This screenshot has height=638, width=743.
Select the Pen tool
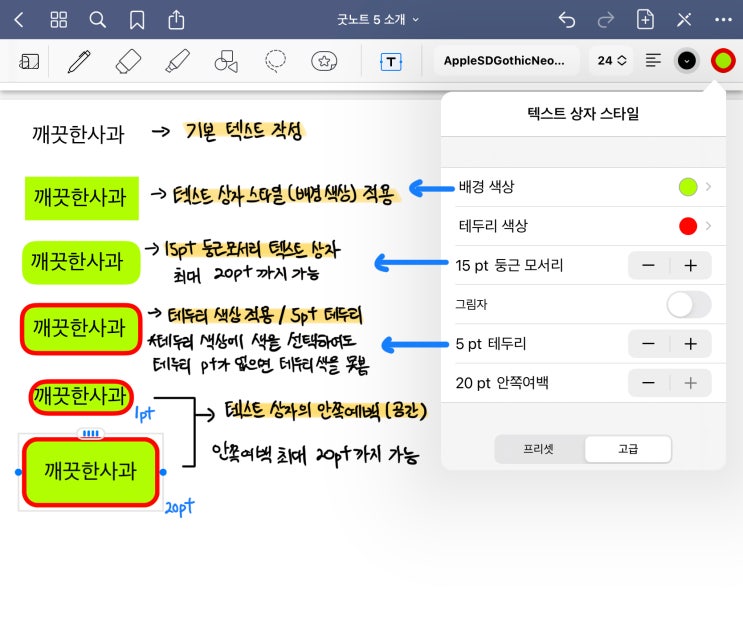point(79,61)
